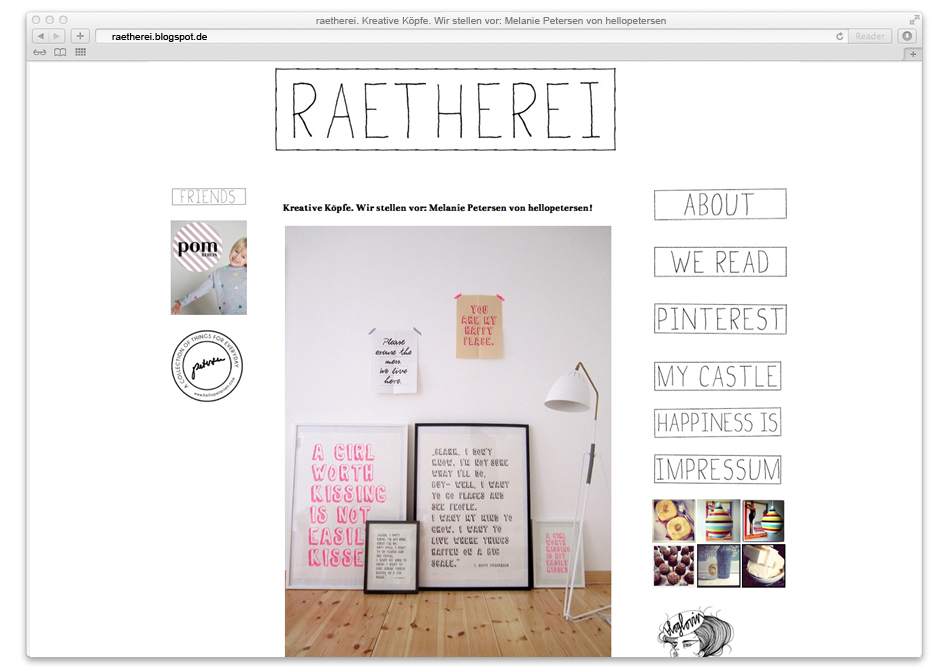Open the sliced fruit photo thumbnail
The height and width of the screenshot is (672, 950).
pyautogui.click(x=674, y=521)
